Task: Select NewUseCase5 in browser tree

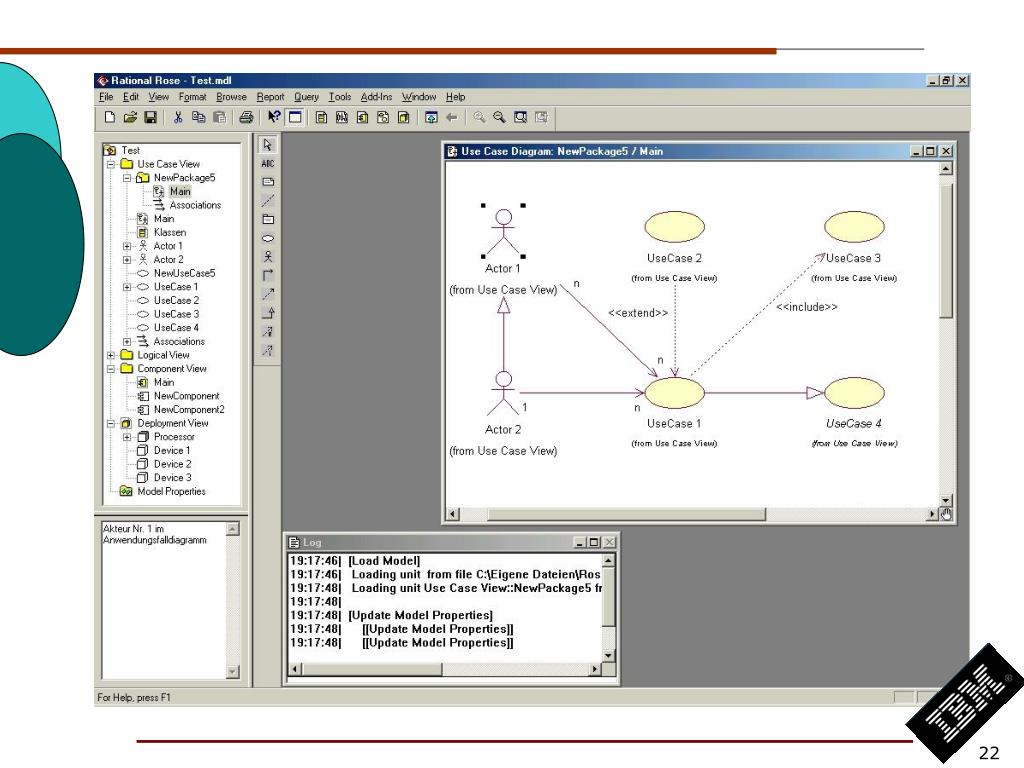Action: 184,273
